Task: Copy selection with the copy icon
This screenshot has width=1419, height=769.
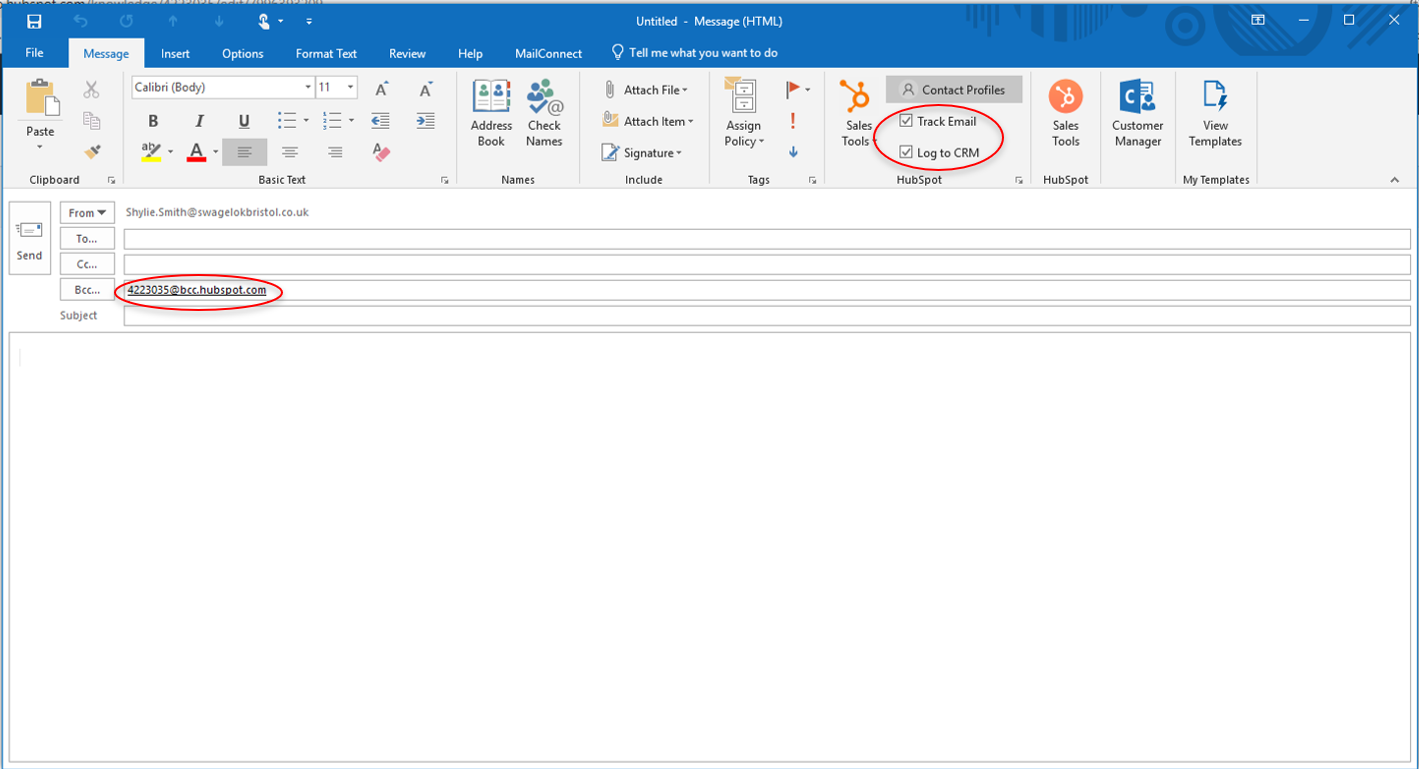Action: pyautogui.click(x=91, y=121)
